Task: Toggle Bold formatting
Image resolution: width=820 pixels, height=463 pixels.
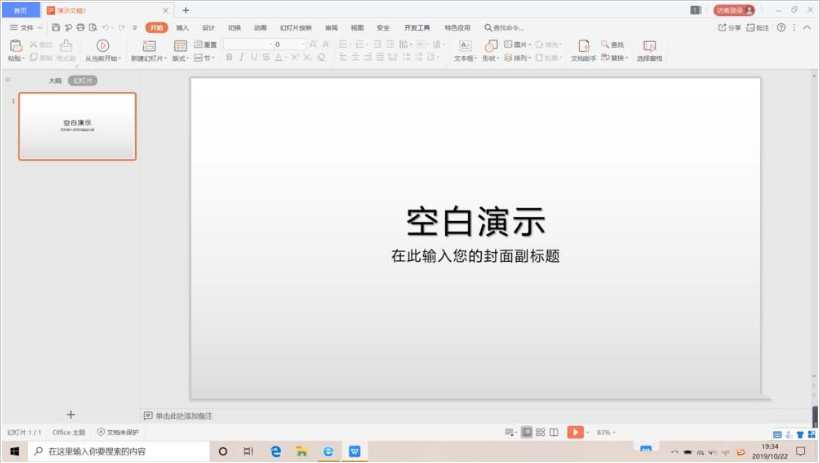Action: [229, 57]
